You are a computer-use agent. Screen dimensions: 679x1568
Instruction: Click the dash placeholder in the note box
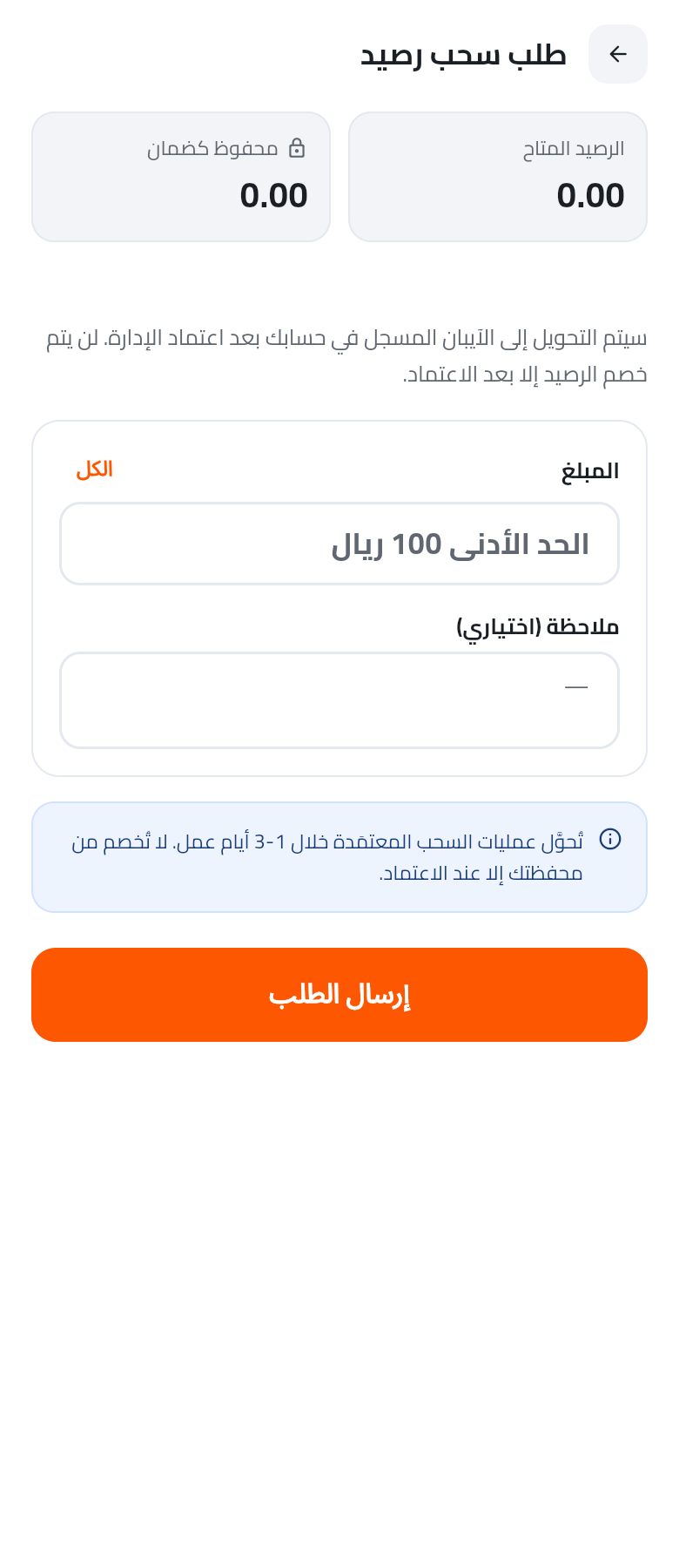click(576, 687)
